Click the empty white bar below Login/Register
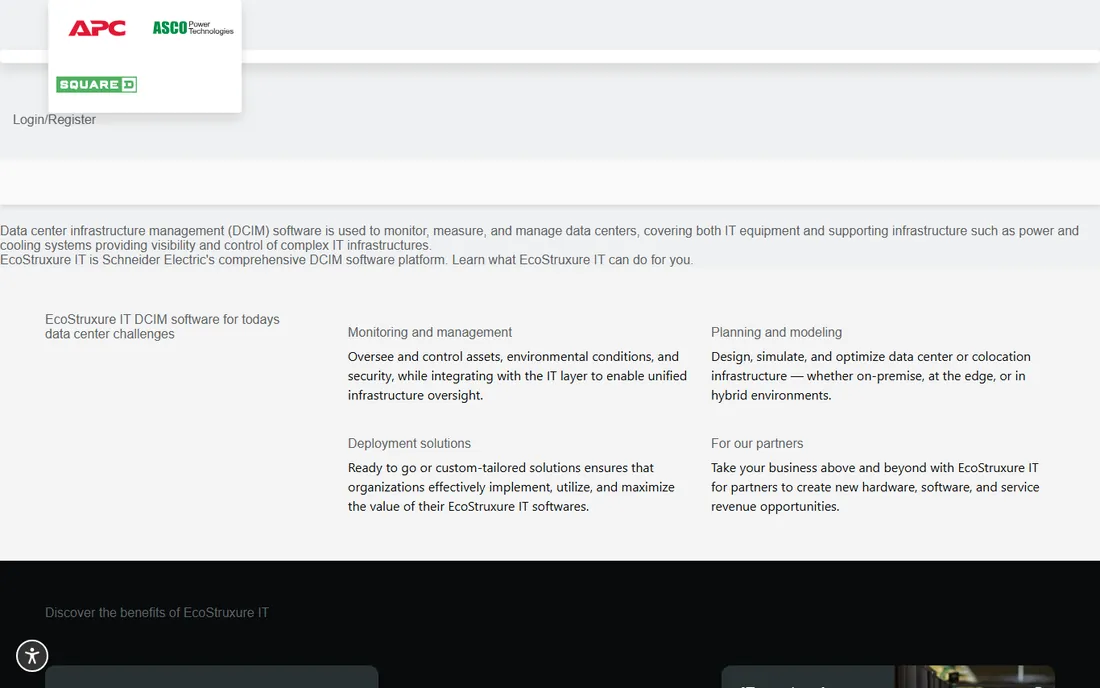Image resolution: width=1100 pixels, height=688 pixels. point(550,182)
